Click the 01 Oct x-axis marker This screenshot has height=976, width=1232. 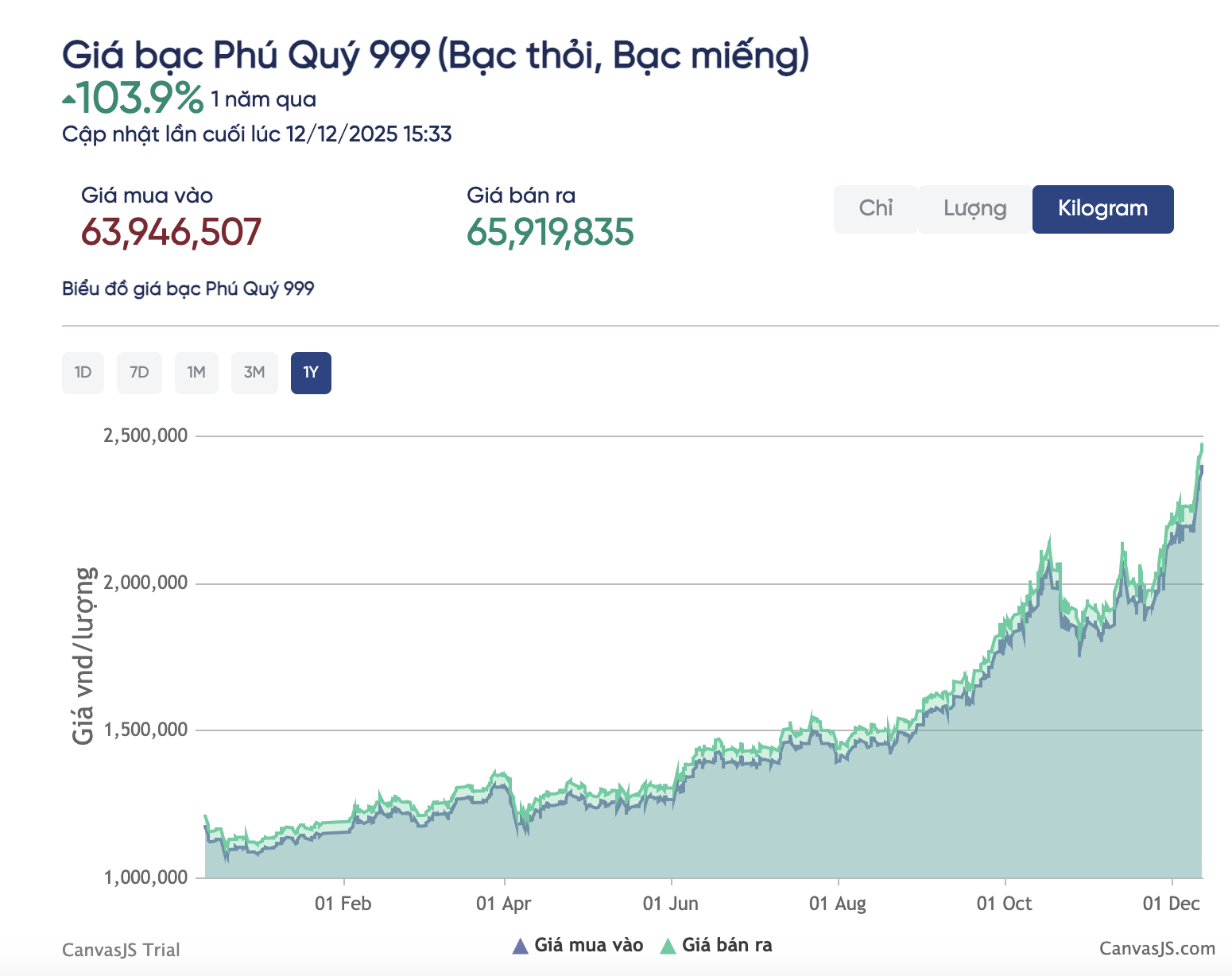click(1005, 904)
